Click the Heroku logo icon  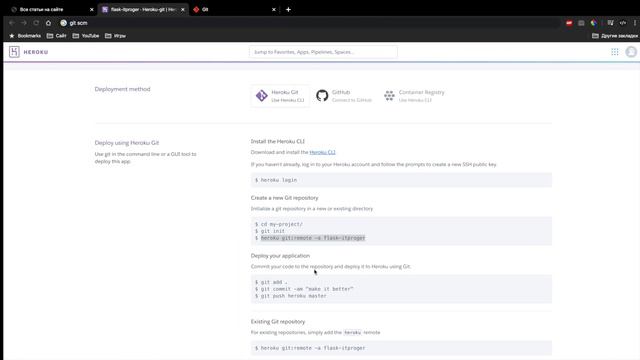[14, 52]
